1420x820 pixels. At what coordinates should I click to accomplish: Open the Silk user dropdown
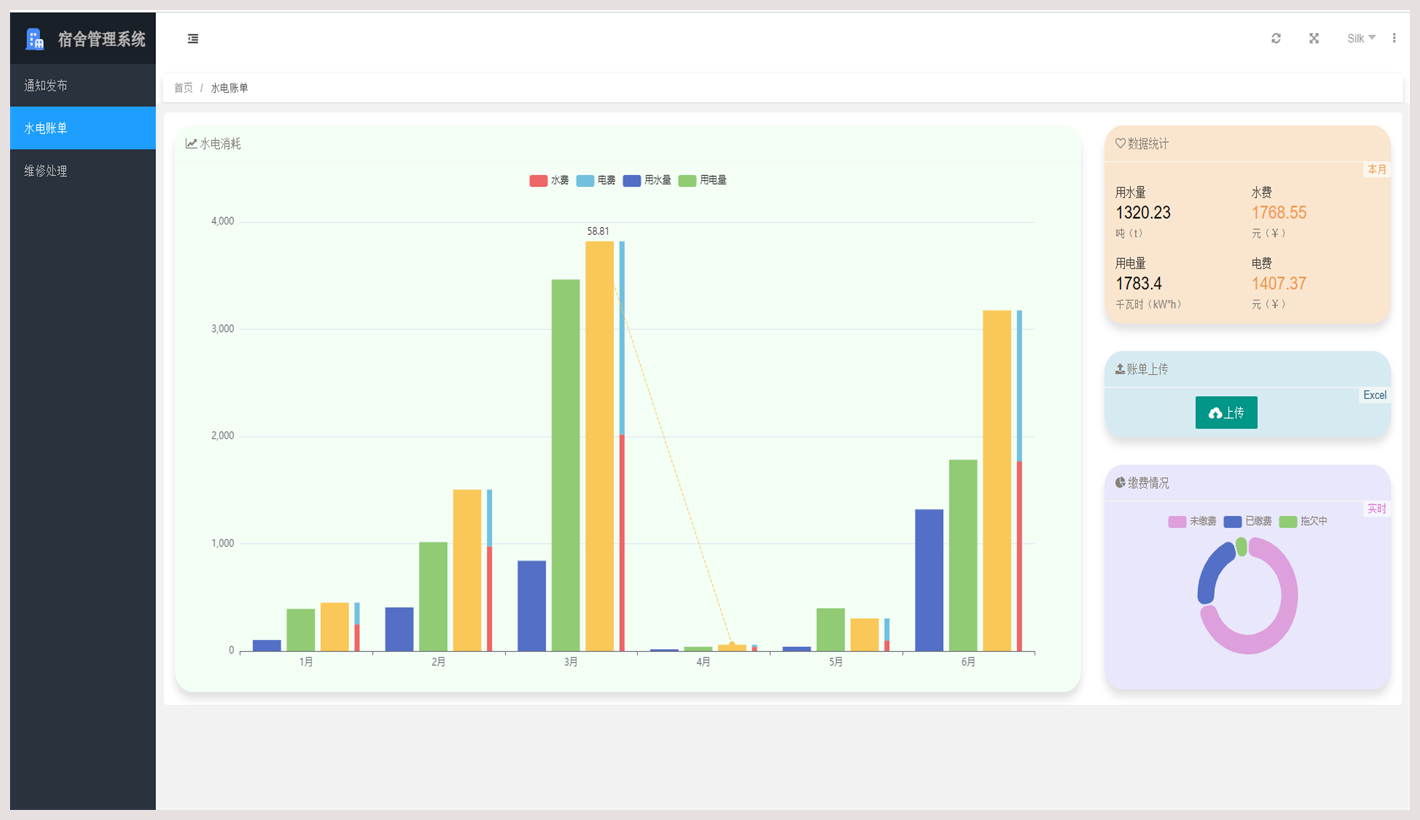(x=1361, y=38)
